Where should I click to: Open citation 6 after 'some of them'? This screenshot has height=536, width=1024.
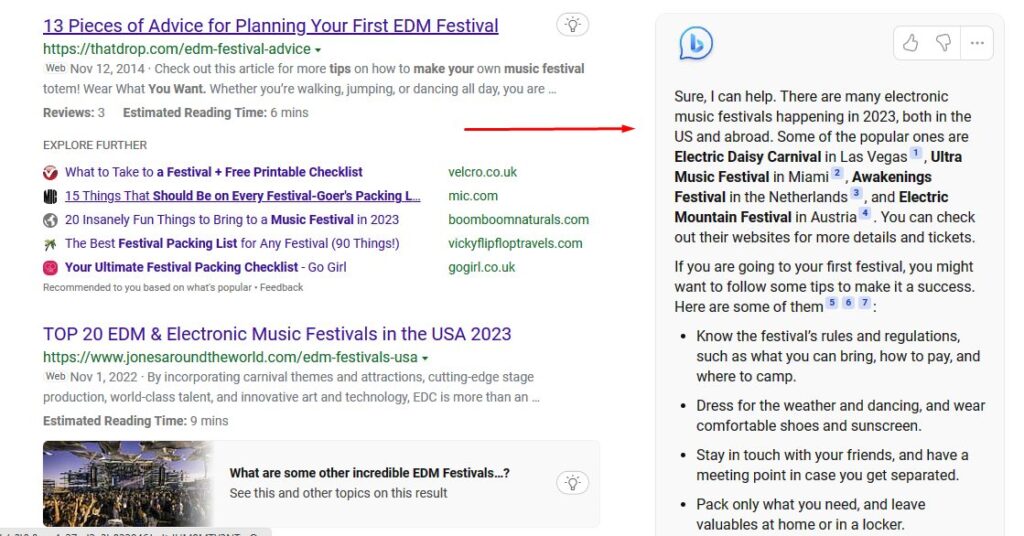[x=848, y=303]
